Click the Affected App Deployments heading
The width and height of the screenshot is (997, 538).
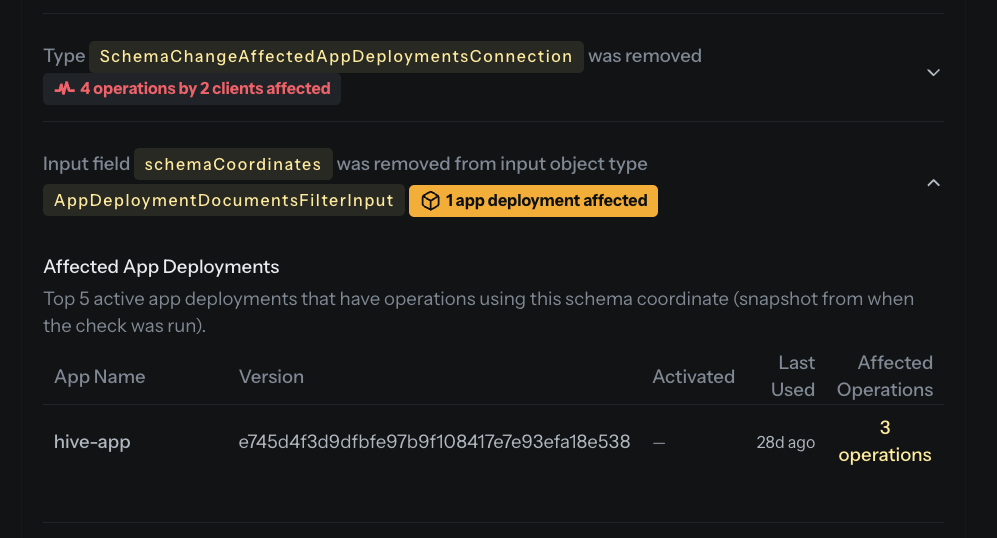click(x=161, y=267)
